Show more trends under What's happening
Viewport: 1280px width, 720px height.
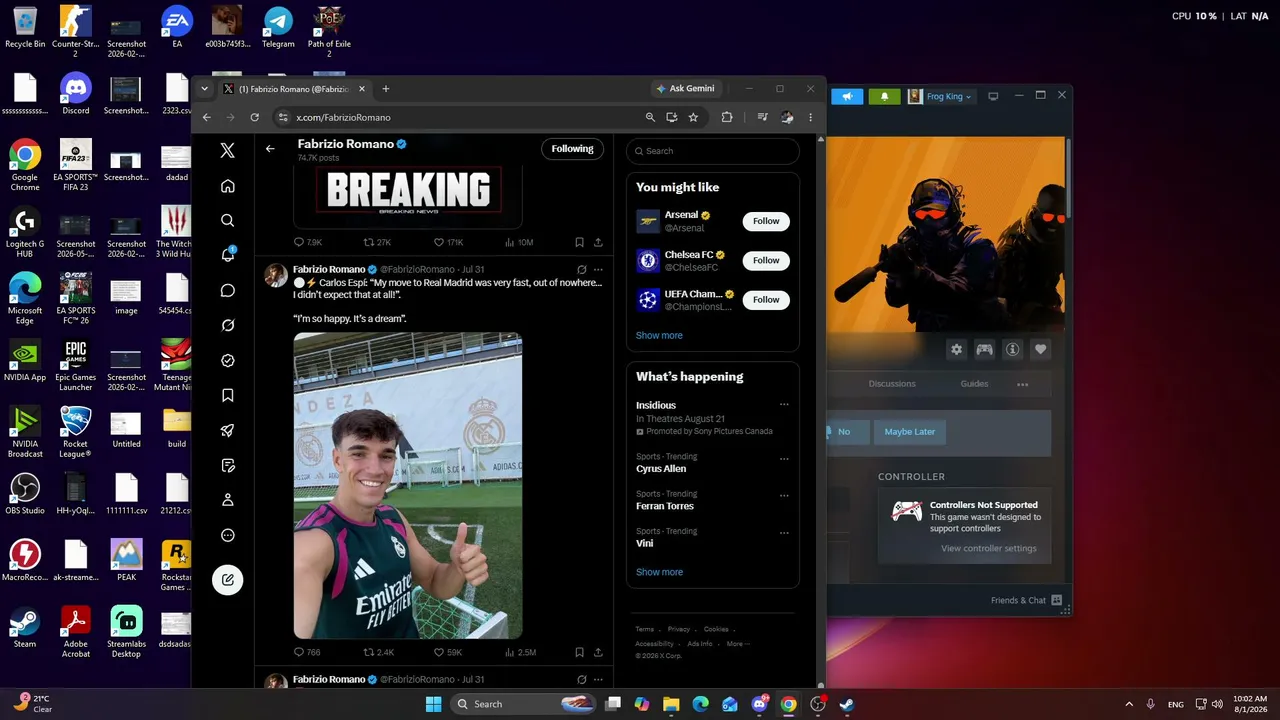tap(659, 573)
